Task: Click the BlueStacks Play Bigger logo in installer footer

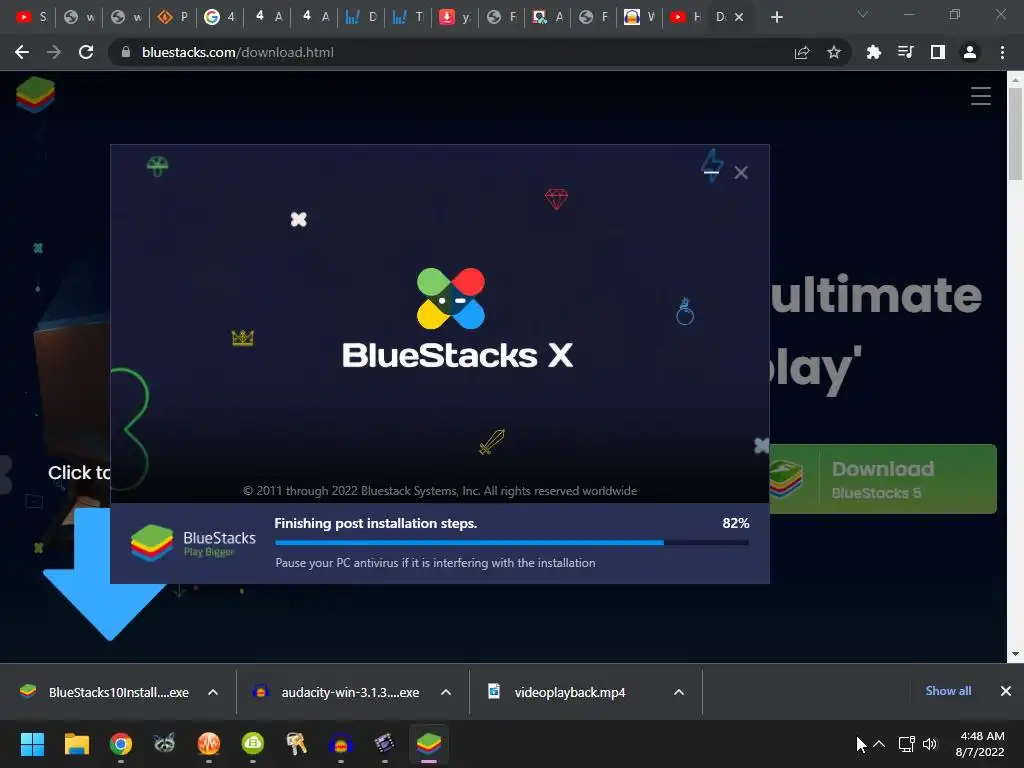Action: pyautogui.click(x=193, y=543)
